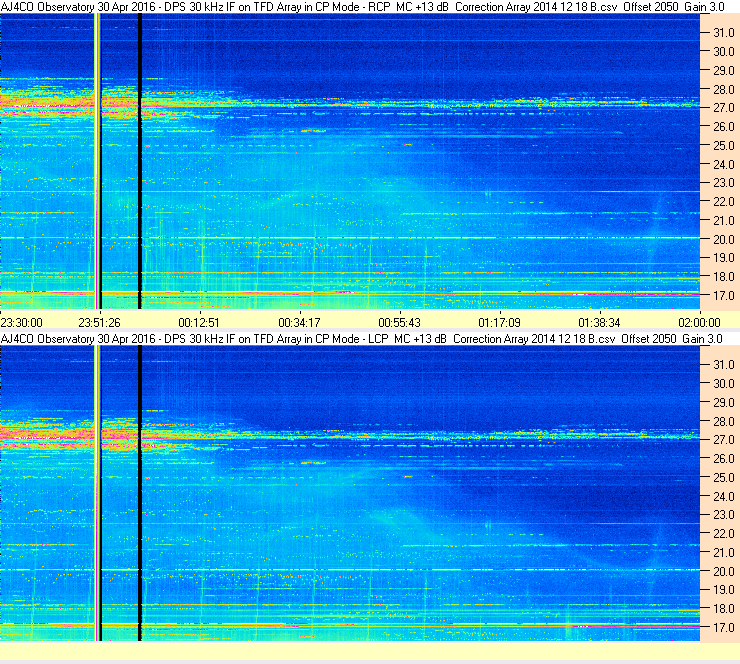The width and height of the screenshot is (740, 664).
Task: Click the 22.0 frequency label on RCP chart
Action: point(724,202)
